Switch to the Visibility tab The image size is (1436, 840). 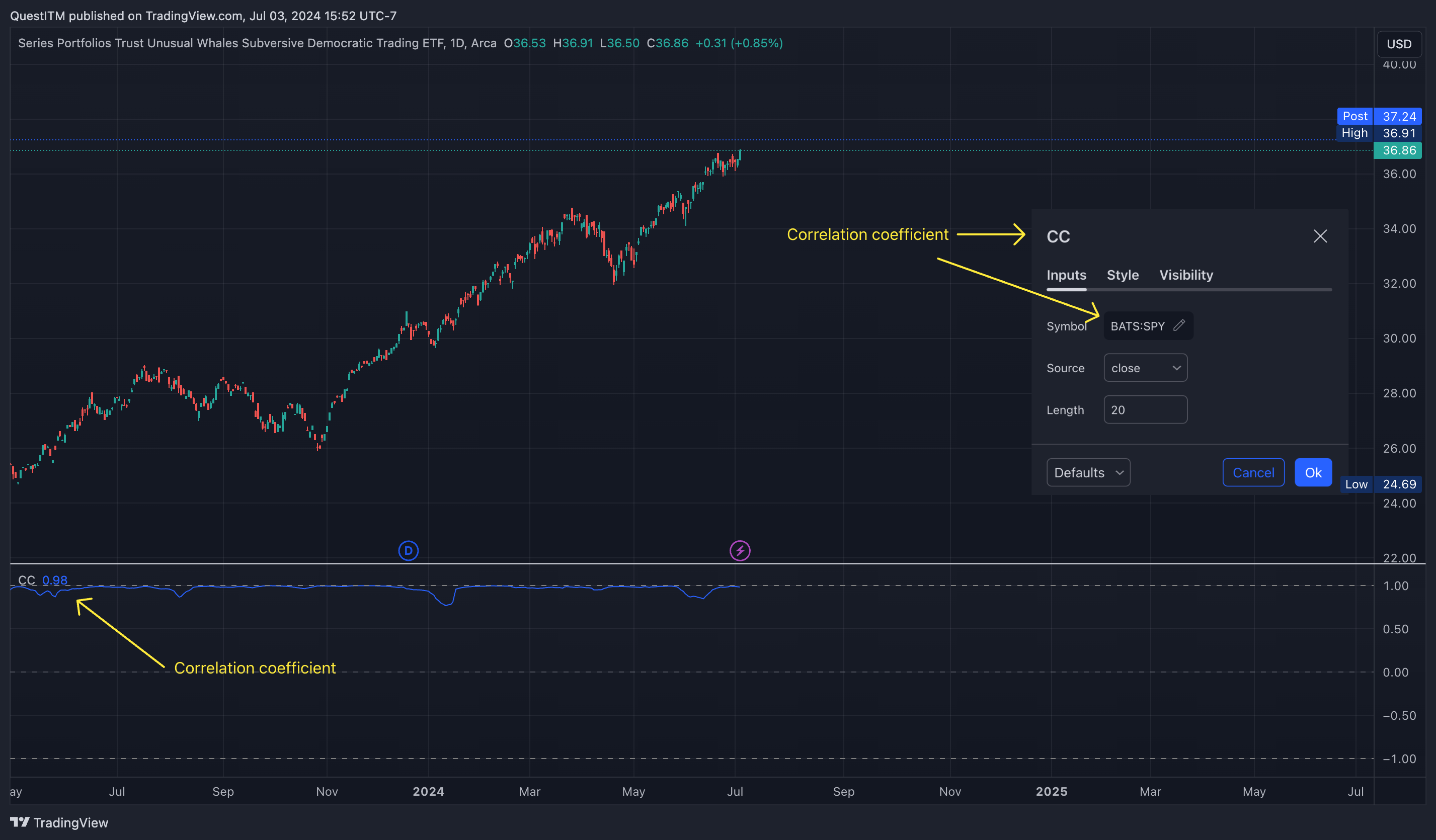[1186, 275]
